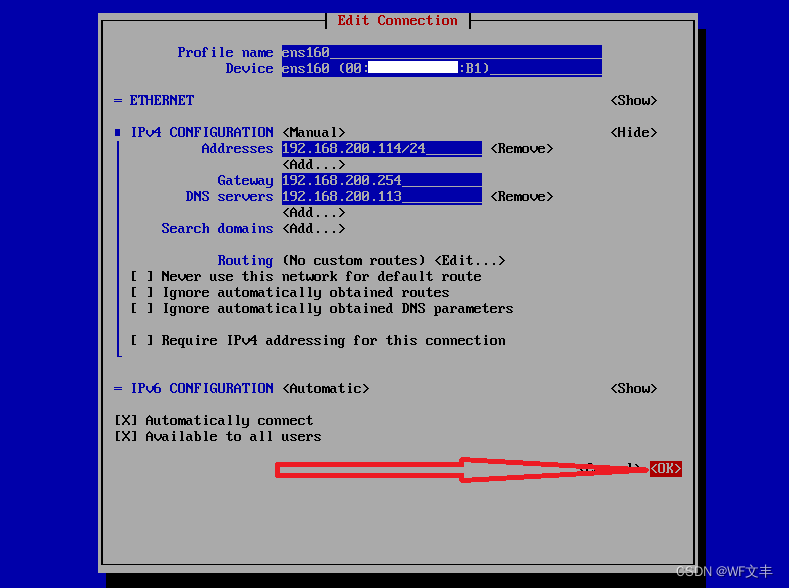Viewport: 789px width, 588px height.
Task: Toggle Ignore automatically obtained routes
Action: click(289, 292)
